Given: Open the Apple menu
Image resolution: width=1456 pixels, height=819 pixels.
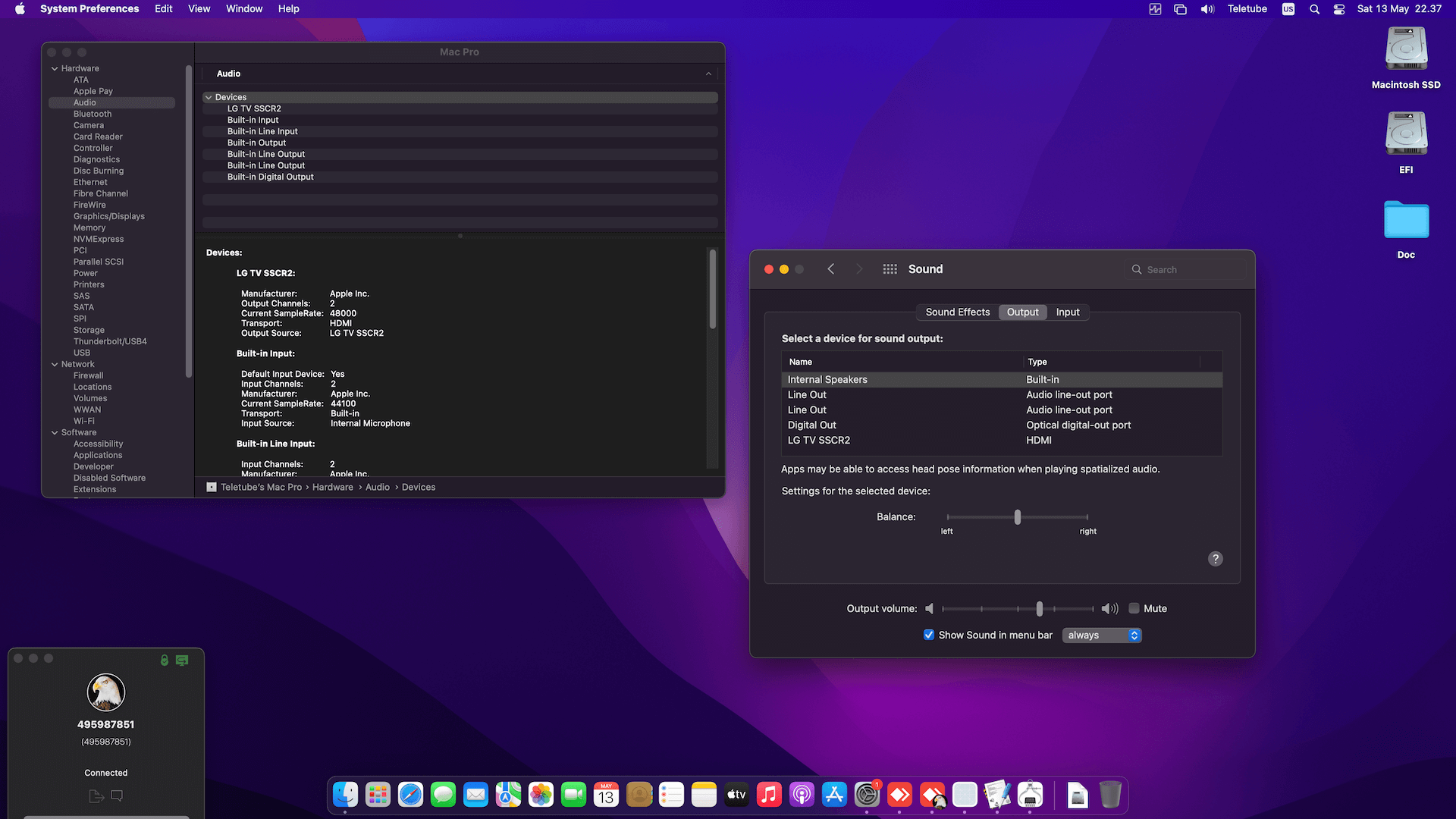Looking at the screenshot, I should [20, 9].
